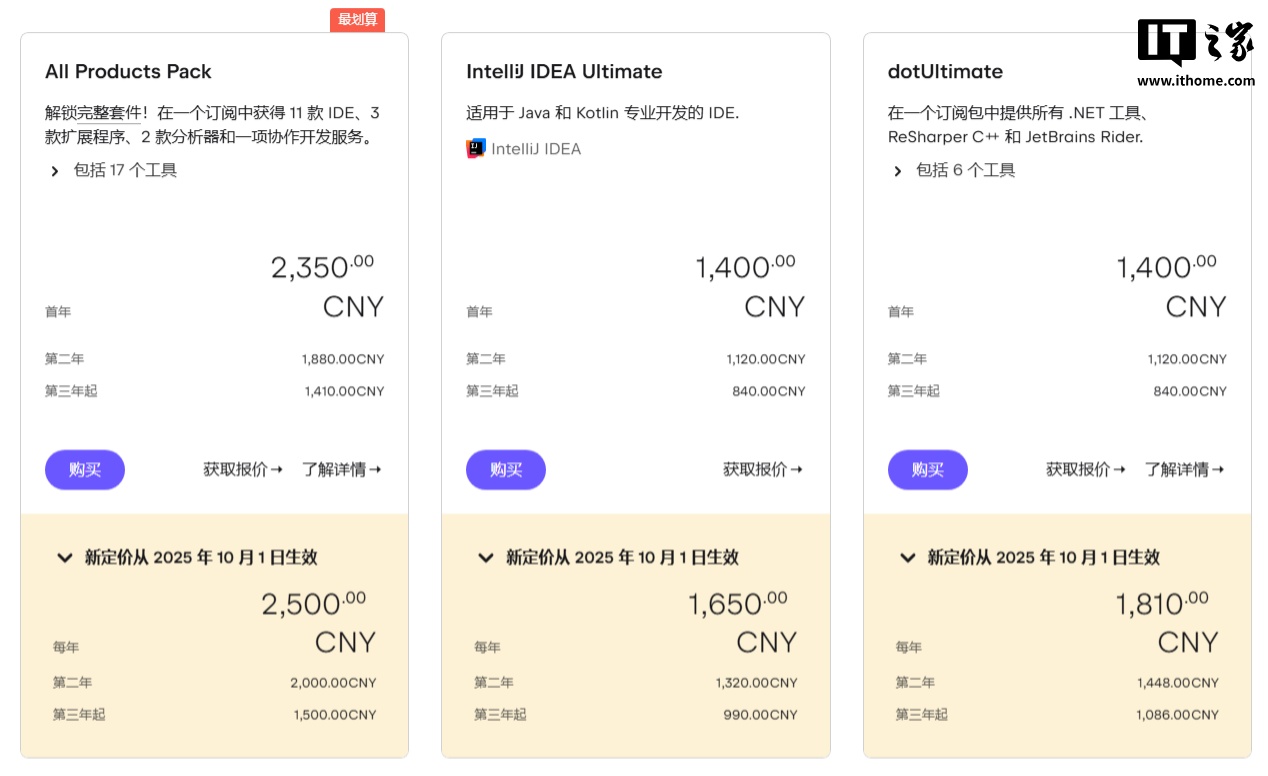Click the IntelliJ IDEA logo icon

(x=476, y=149)
